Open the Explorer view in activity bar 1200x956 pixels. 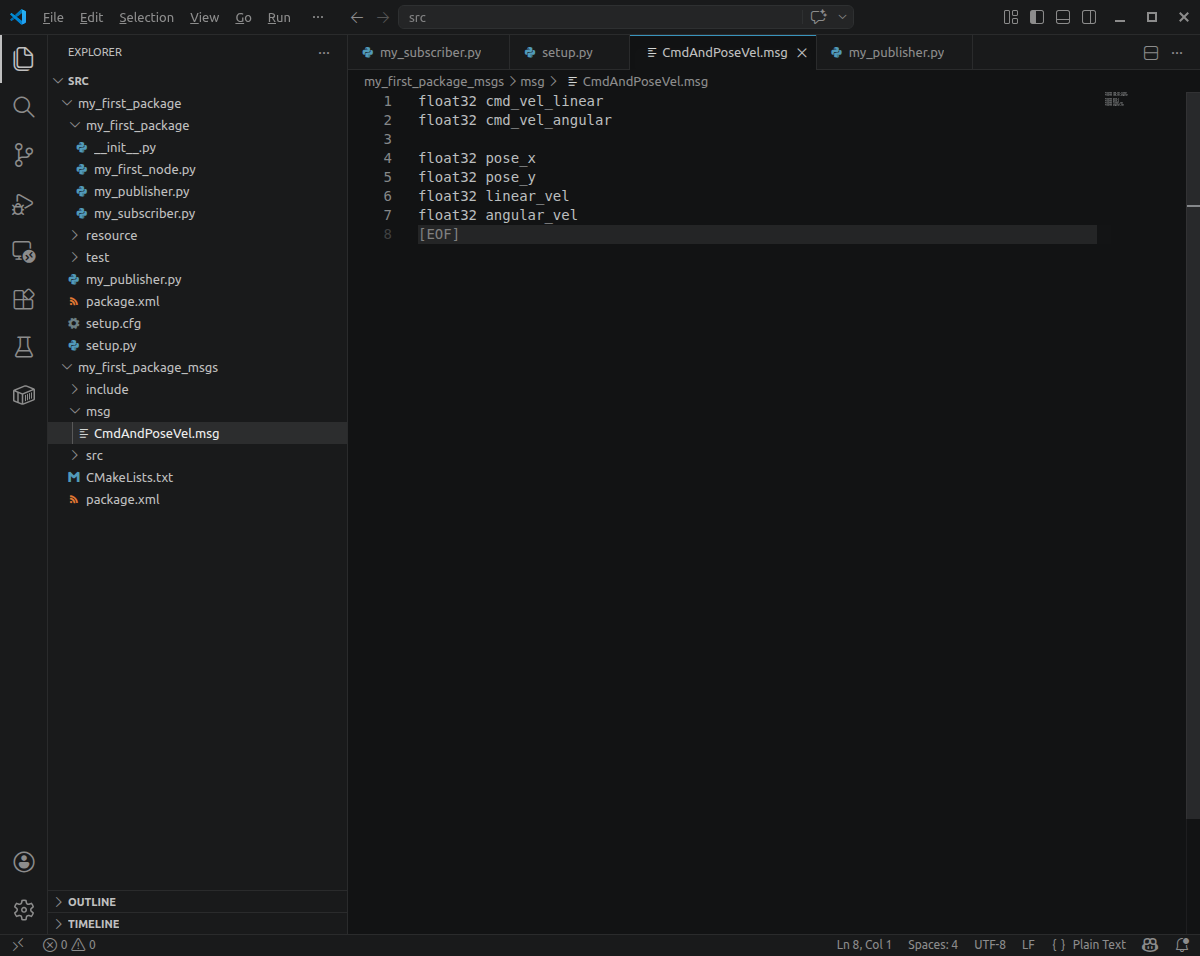coord(23,58)
